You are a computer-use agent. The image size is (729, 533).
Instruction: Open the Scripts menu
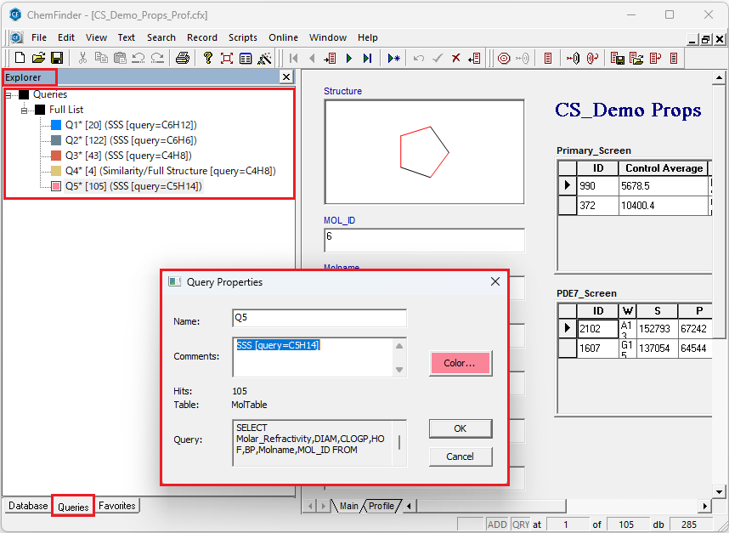tap(243, 38)
